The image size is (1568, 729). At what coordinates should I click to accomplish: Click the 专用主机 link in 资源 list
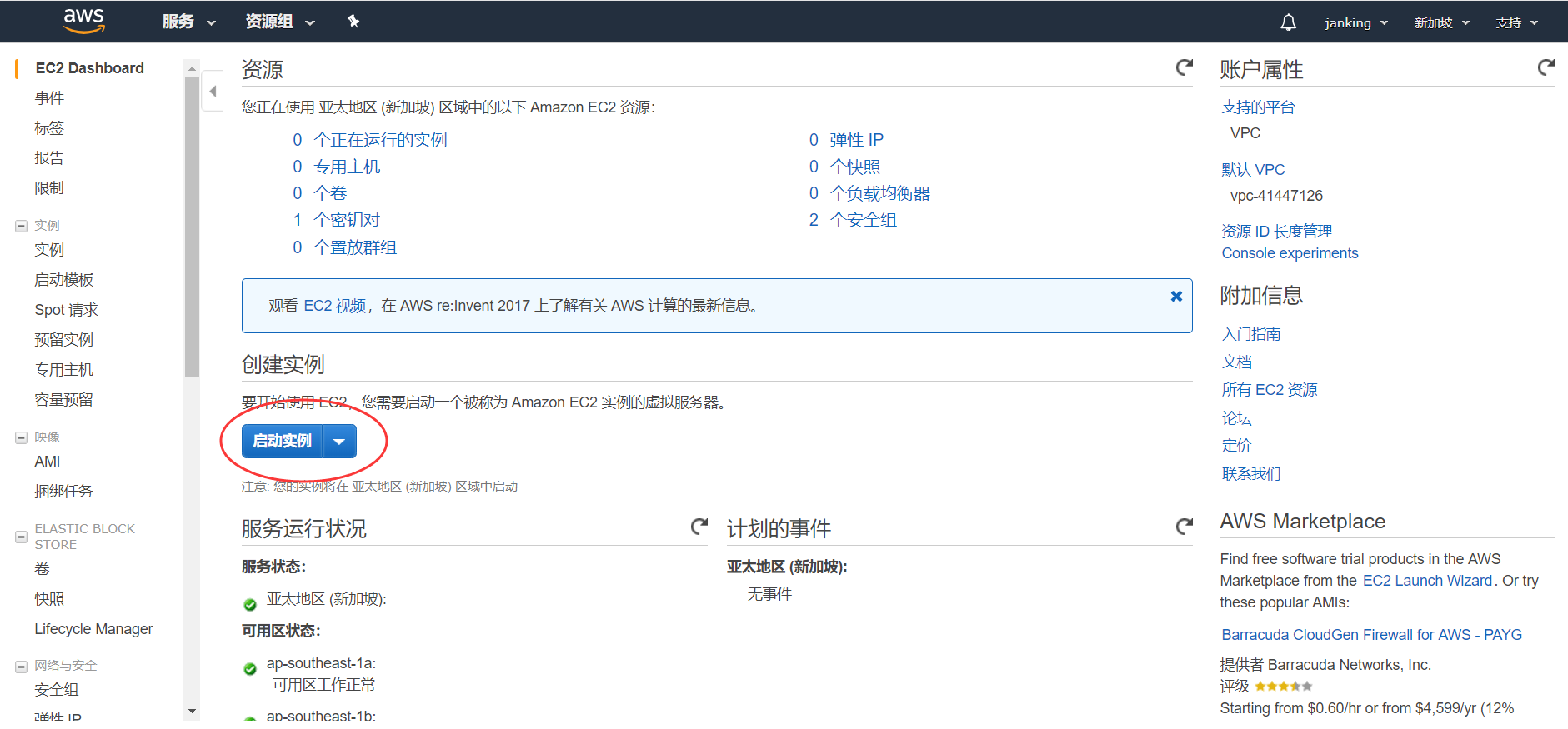pos(347,167)
